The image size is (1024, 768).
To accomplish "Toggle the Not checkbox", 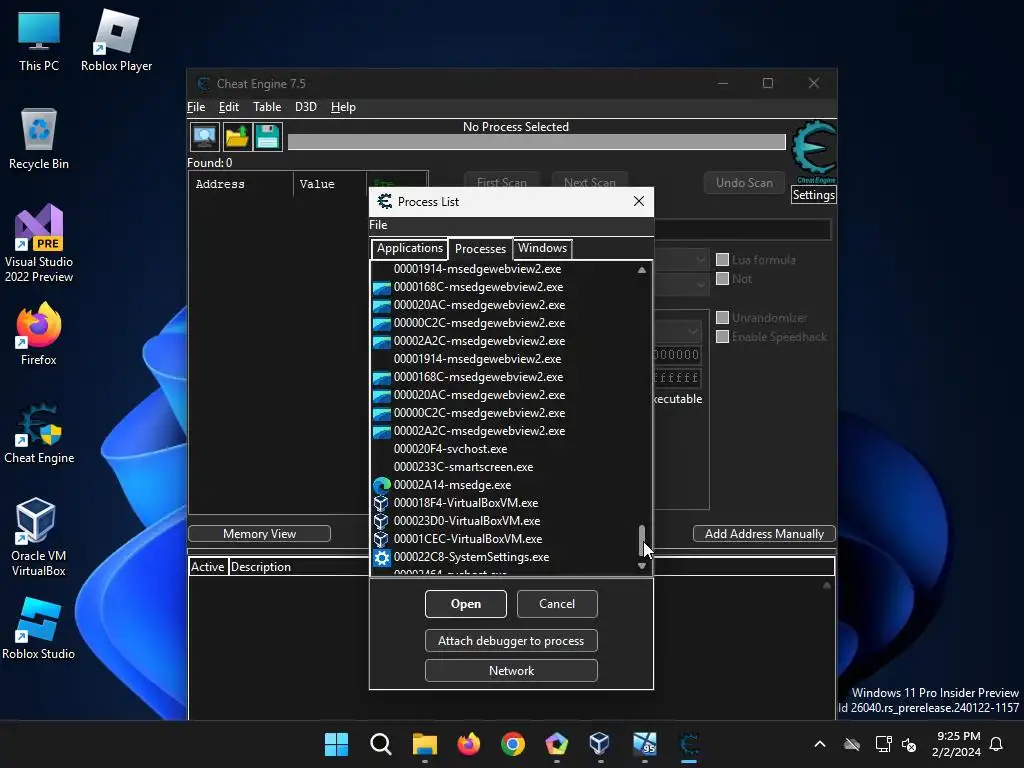I will [x=722, y=279].
